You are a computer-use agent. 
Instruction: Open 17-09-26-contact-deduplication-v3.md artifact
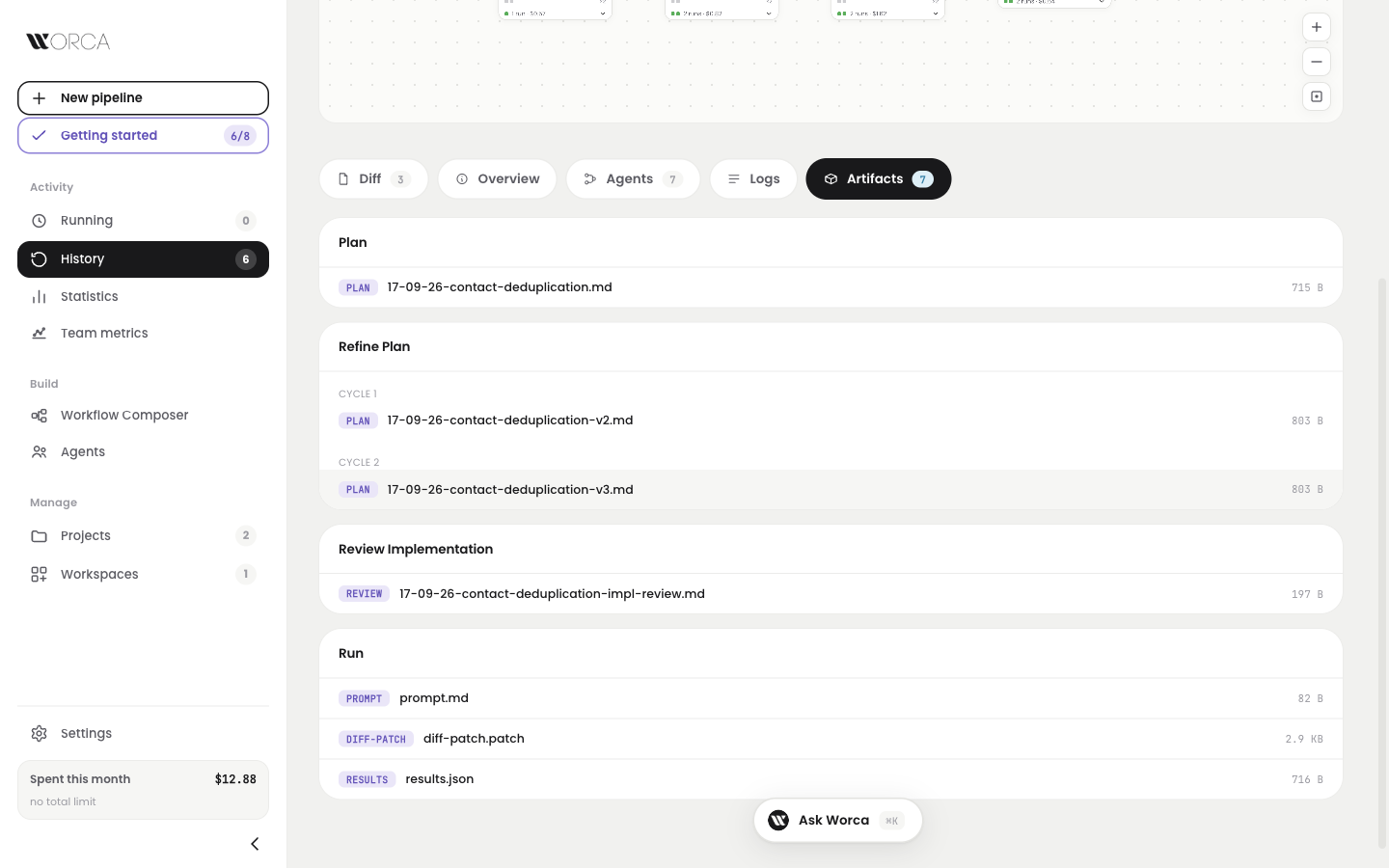point(831,490)
